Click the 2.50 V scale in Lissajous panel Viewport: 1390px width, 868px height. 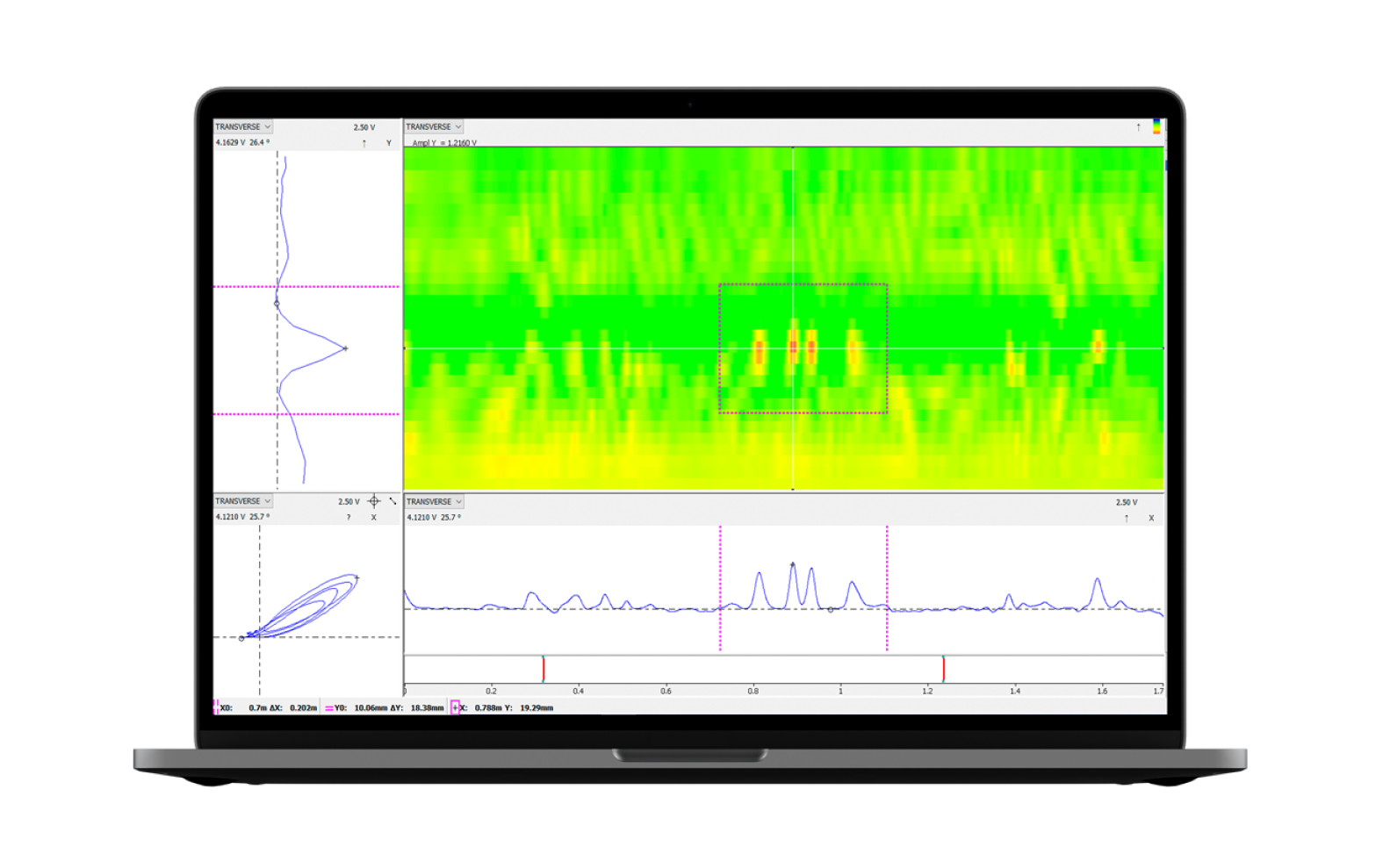[x=349, y=502]
